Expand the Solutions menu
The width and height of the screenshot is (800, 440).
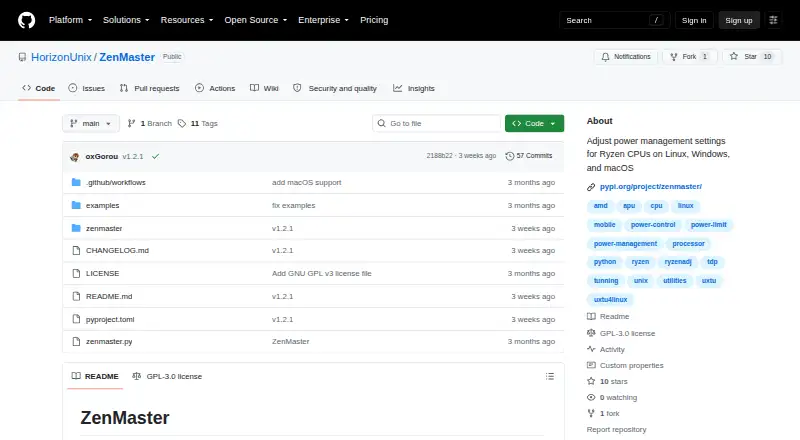[126, 20]
